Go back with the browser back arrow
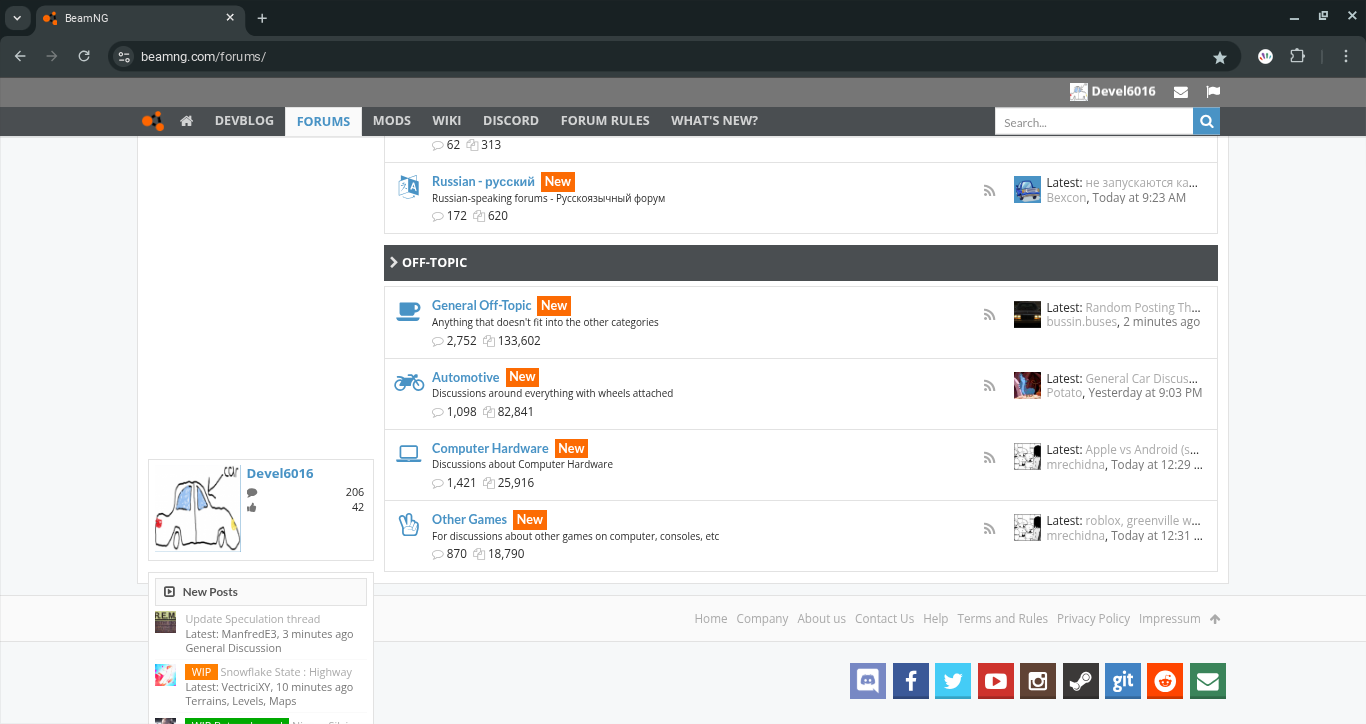Image resolution: width=1366 pixels, height=724 pixels. (20, 56)
